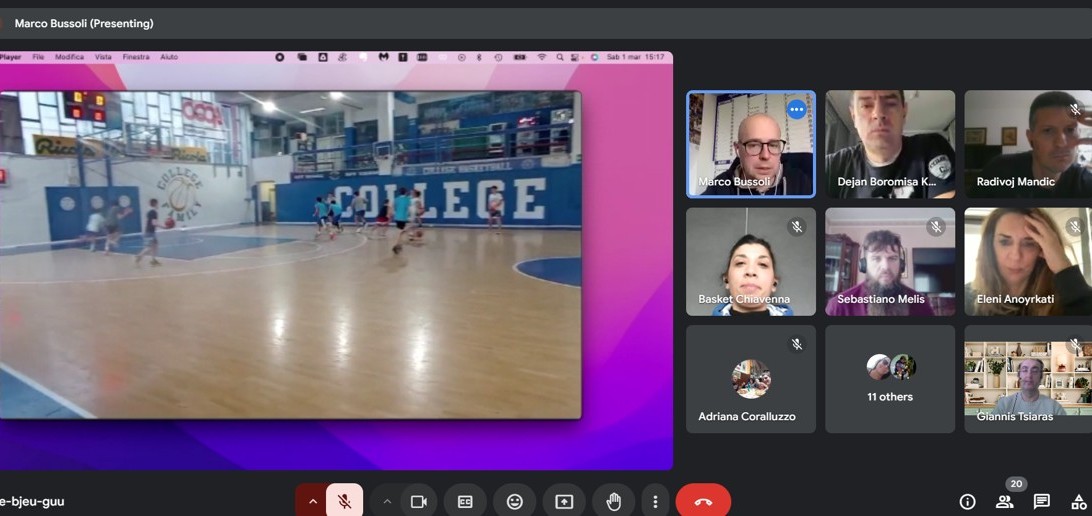The image size is (1092, 516).
Task: Leave the call with red hang-up button
Action: tap(703, 501)
